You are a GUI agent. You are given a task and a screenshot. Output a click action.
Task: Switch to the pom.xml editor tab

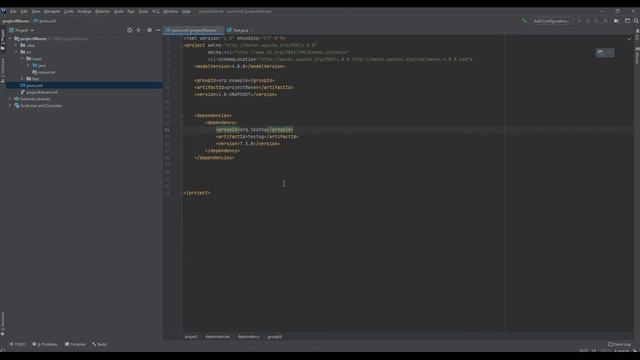[194, 30]
